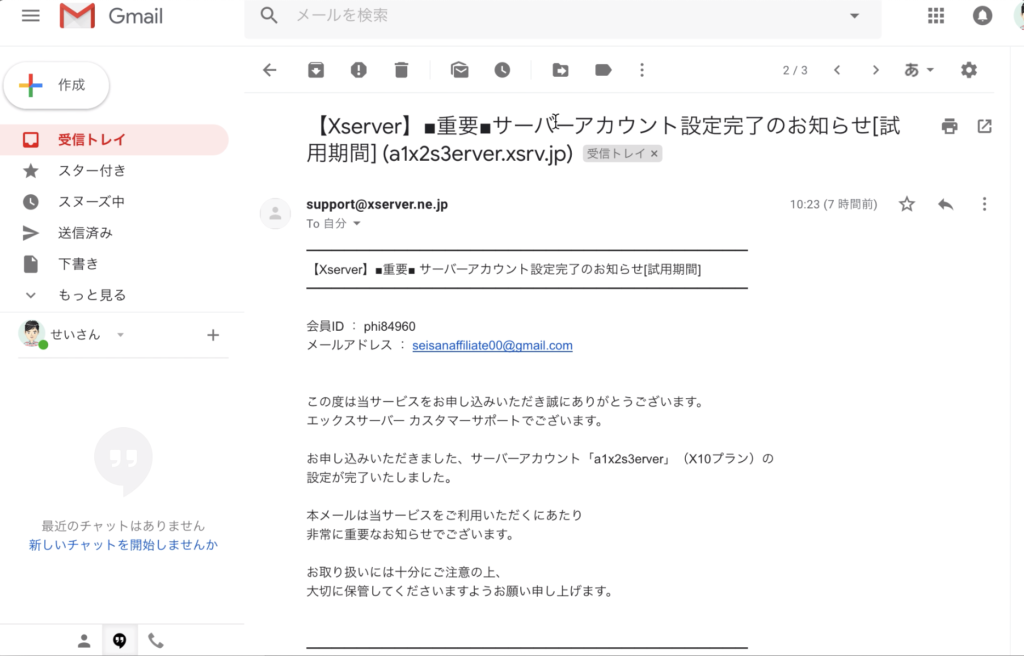Open the email in a new window
This screenshot has width=1024, height=656.
pyautogui.click(x=984, y=126)
